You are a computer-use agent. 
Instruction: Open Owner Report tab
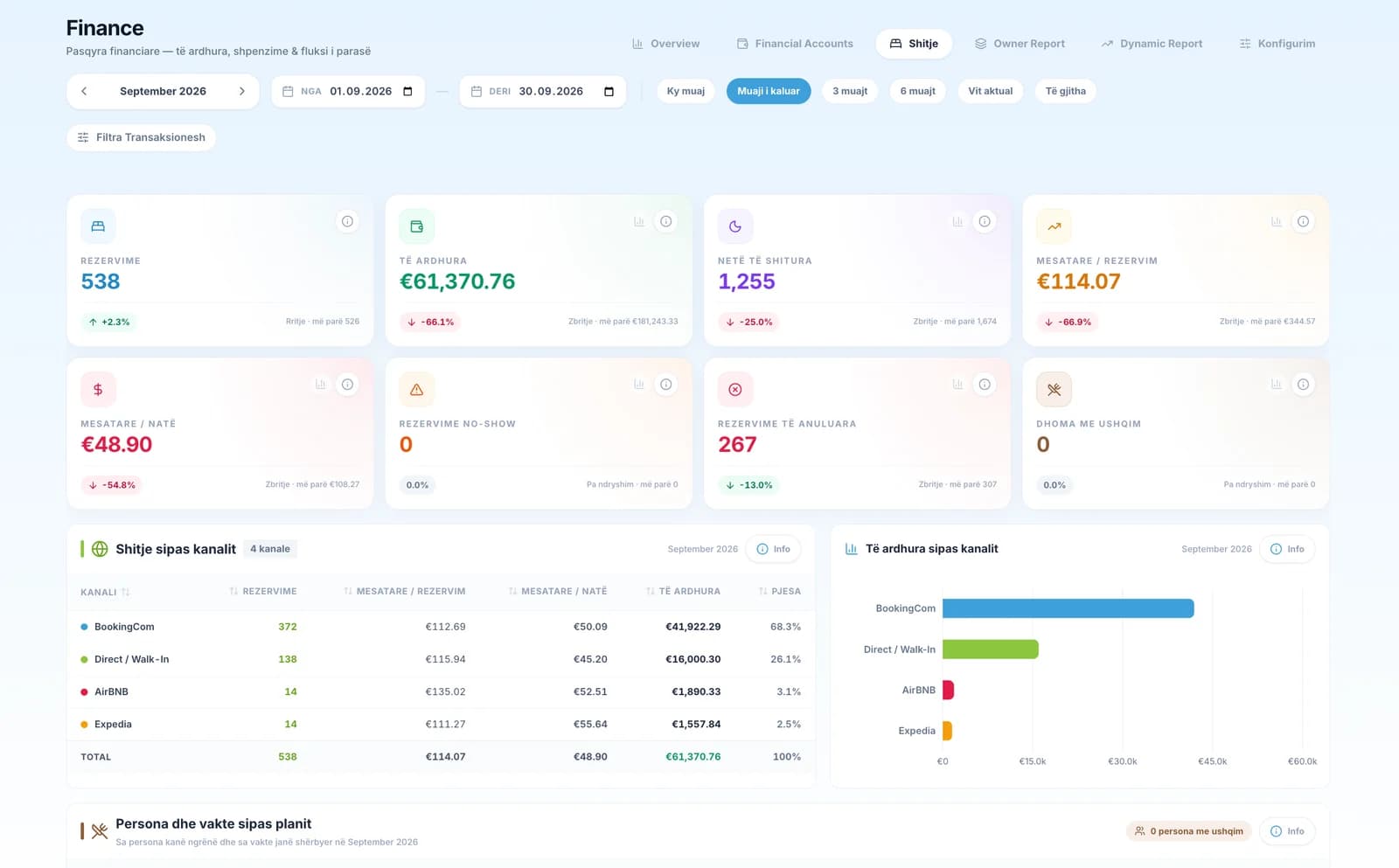(x=1020, y=44)
